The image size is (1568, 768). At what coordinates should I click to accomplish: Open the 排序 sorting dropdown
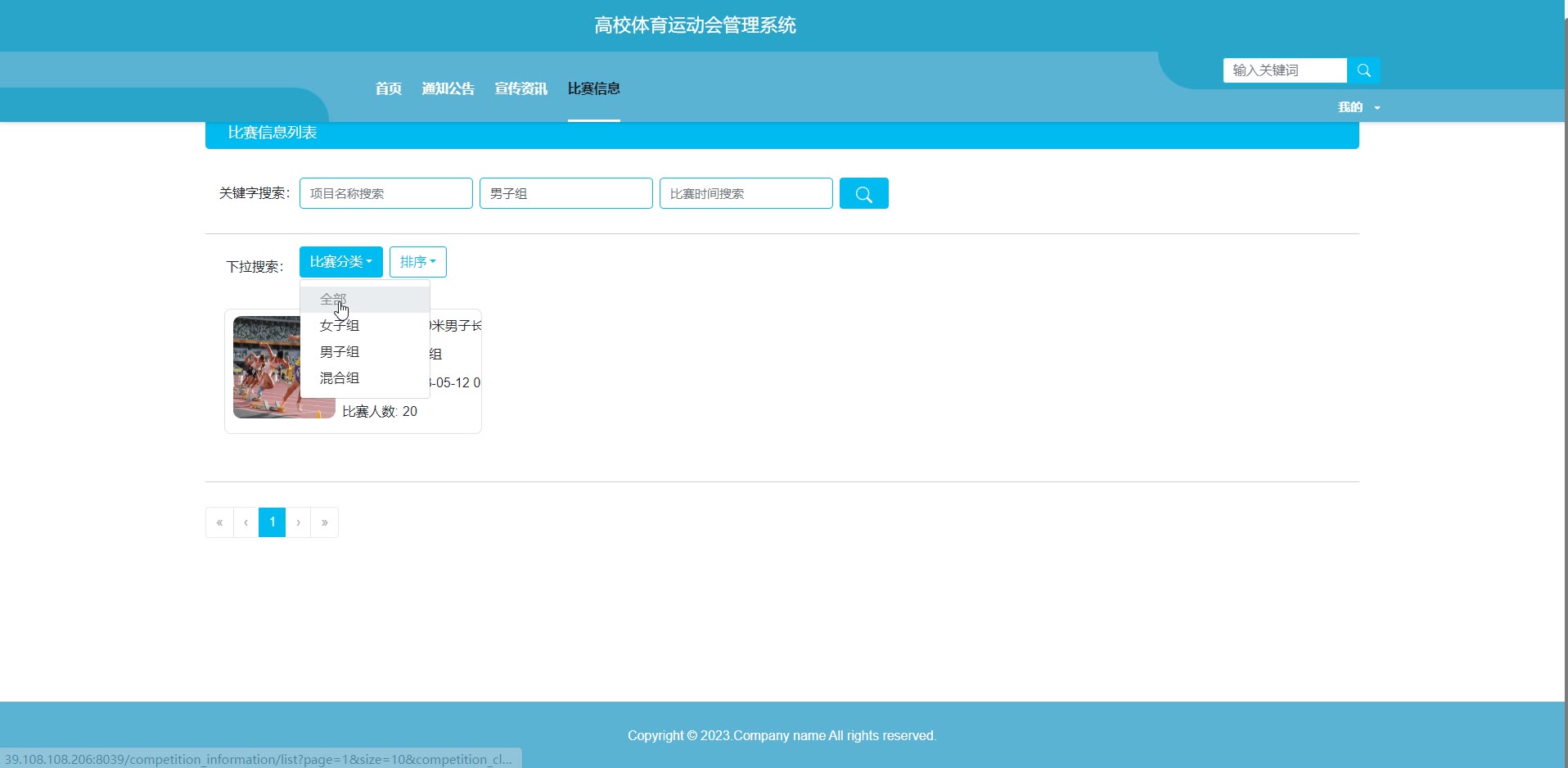[417, 262]
